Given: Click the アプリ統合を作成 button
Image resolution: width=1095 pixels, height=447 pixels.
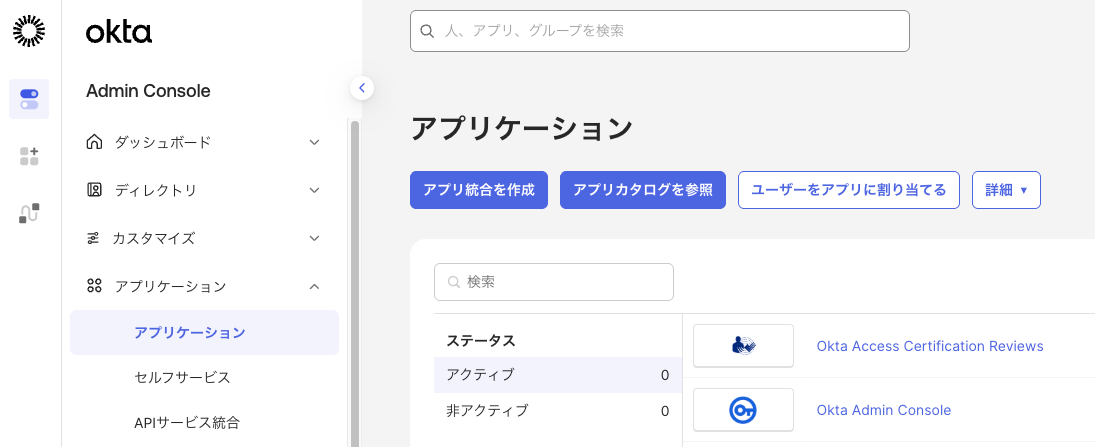Looking at the screenshot, I should pyautogui.click(x=479, y=190).
